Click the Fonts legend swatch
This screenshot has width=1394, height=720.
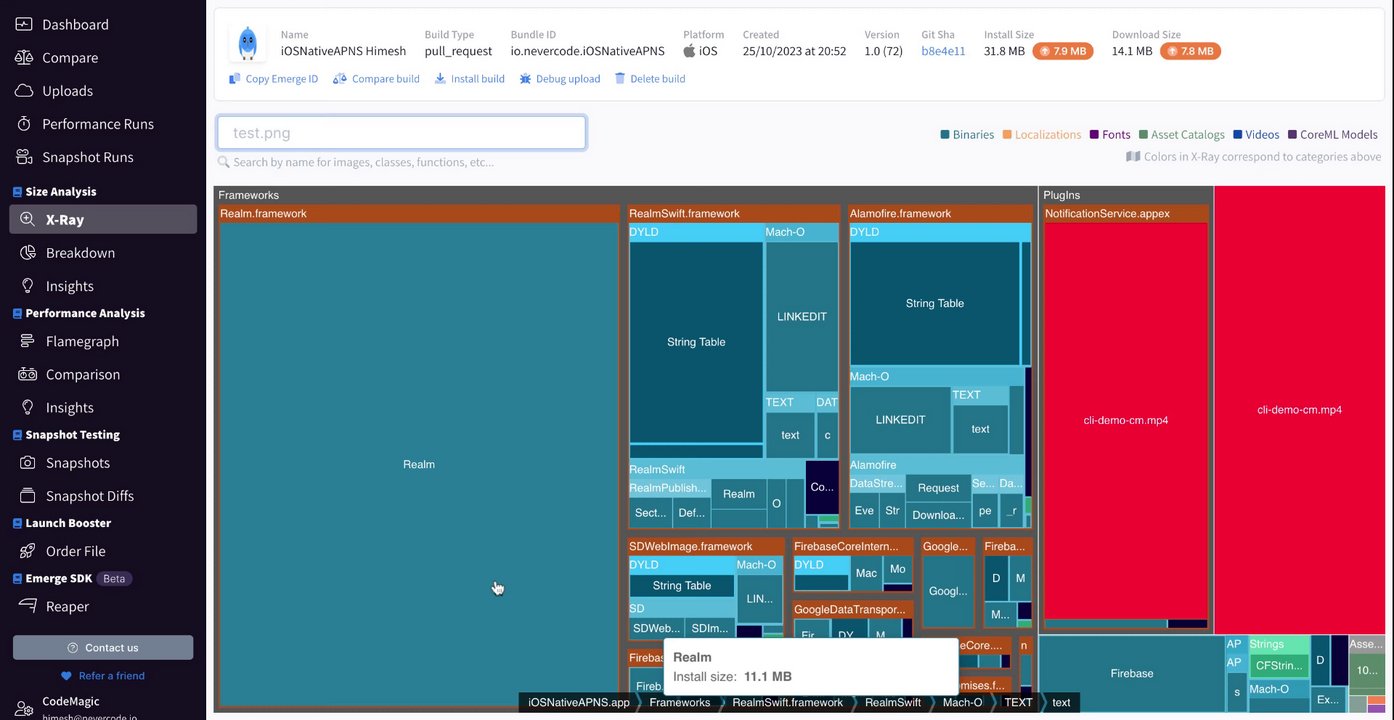tap(1094, 134)
